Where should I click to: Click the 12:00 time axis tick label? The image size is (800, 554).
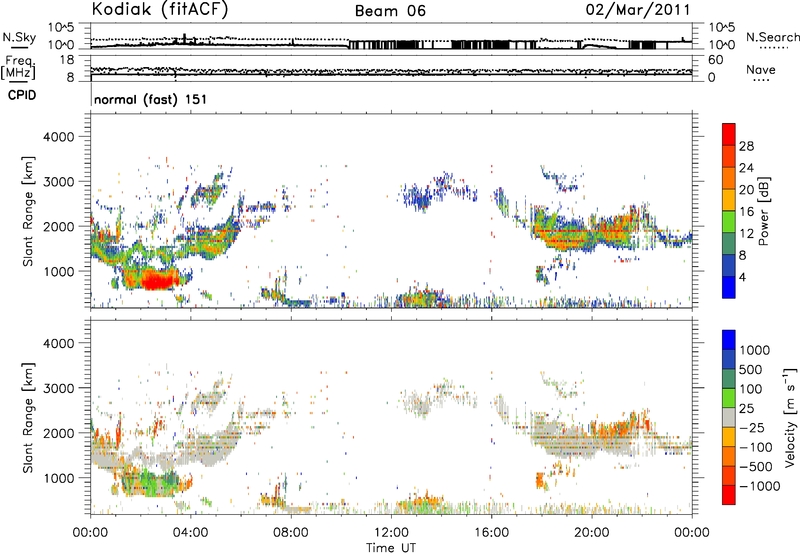pos(391,533)
